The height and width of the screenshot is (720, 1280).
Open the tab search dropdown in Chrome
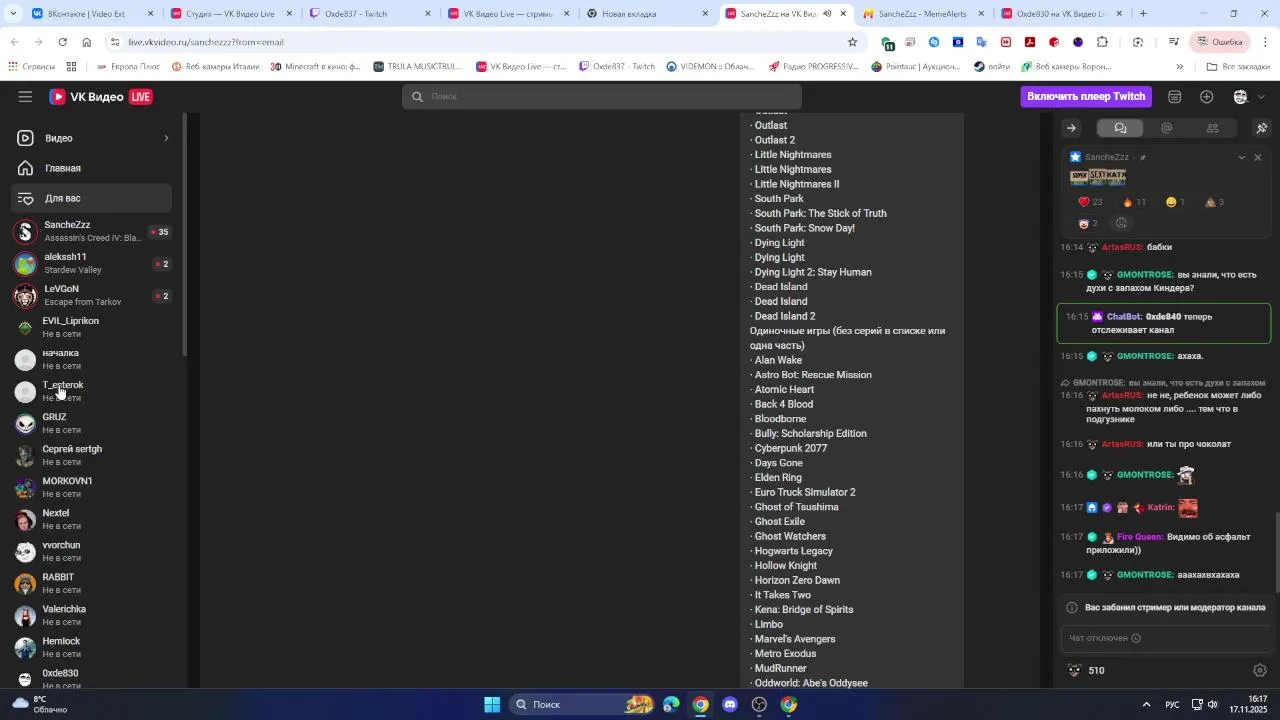pyautogui.click(x=14, y=14)
